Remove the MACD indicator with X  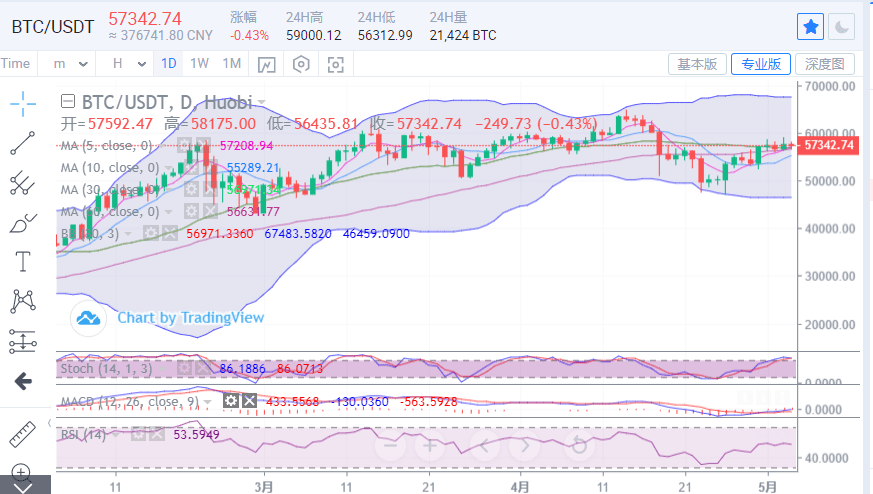coord(249,401)
